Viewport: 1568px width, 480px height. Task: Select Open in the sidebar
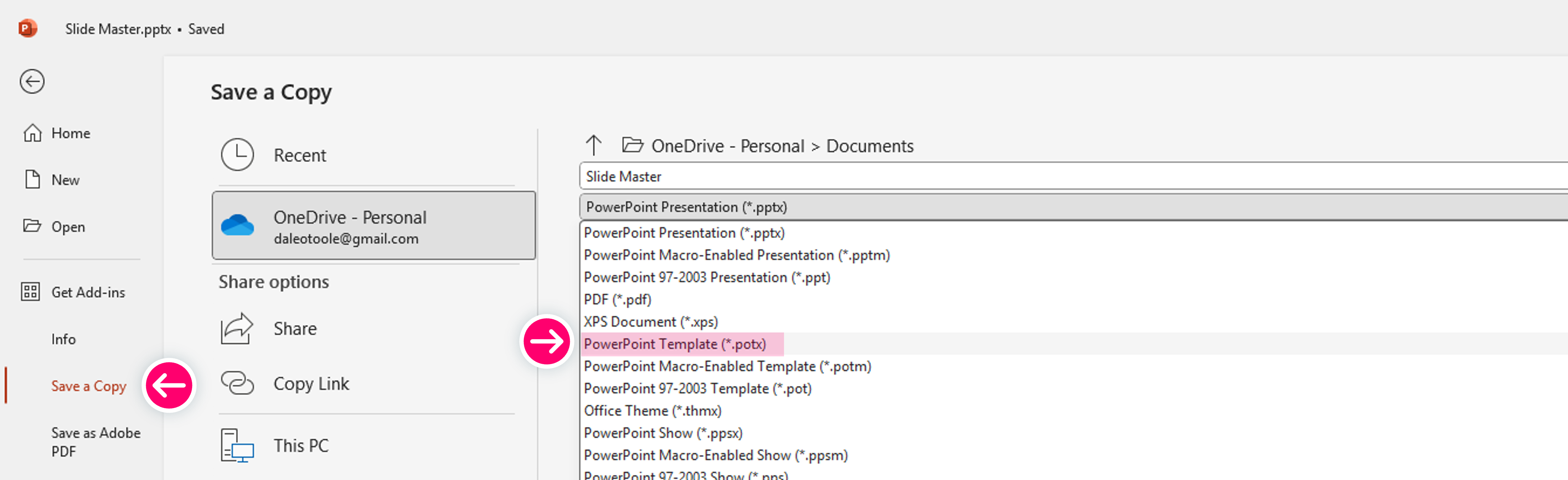[x=68, y=227]
